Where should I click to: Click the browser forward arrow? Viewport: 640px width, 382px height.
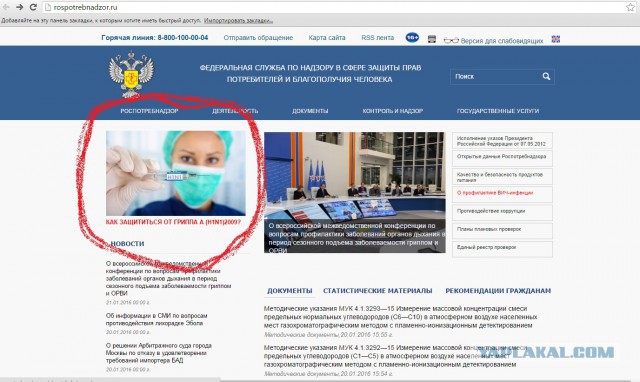[x=20, y=7]
